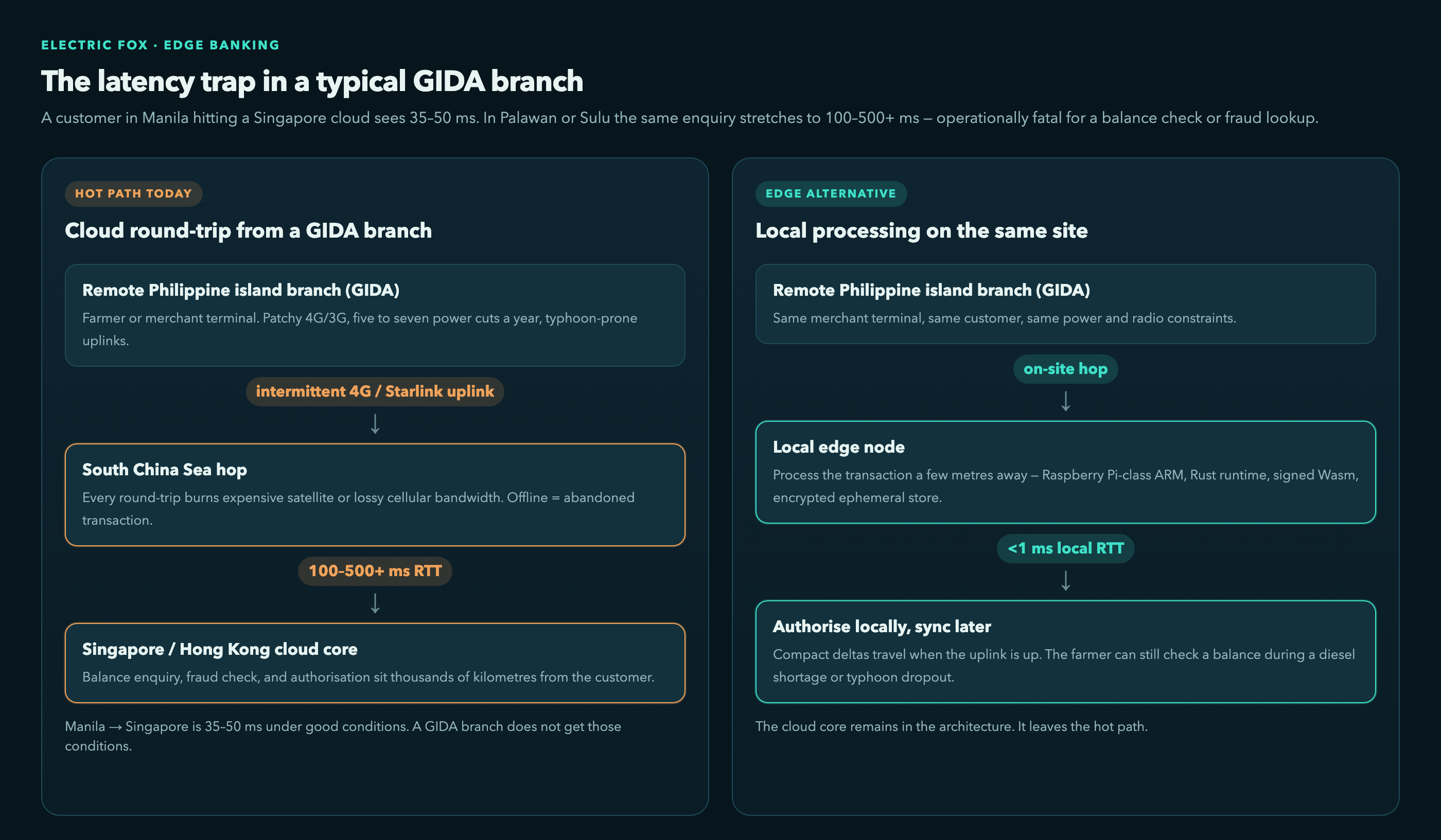Click the subtitle about Manila hitting a Singapore cloud

(679, 118)
